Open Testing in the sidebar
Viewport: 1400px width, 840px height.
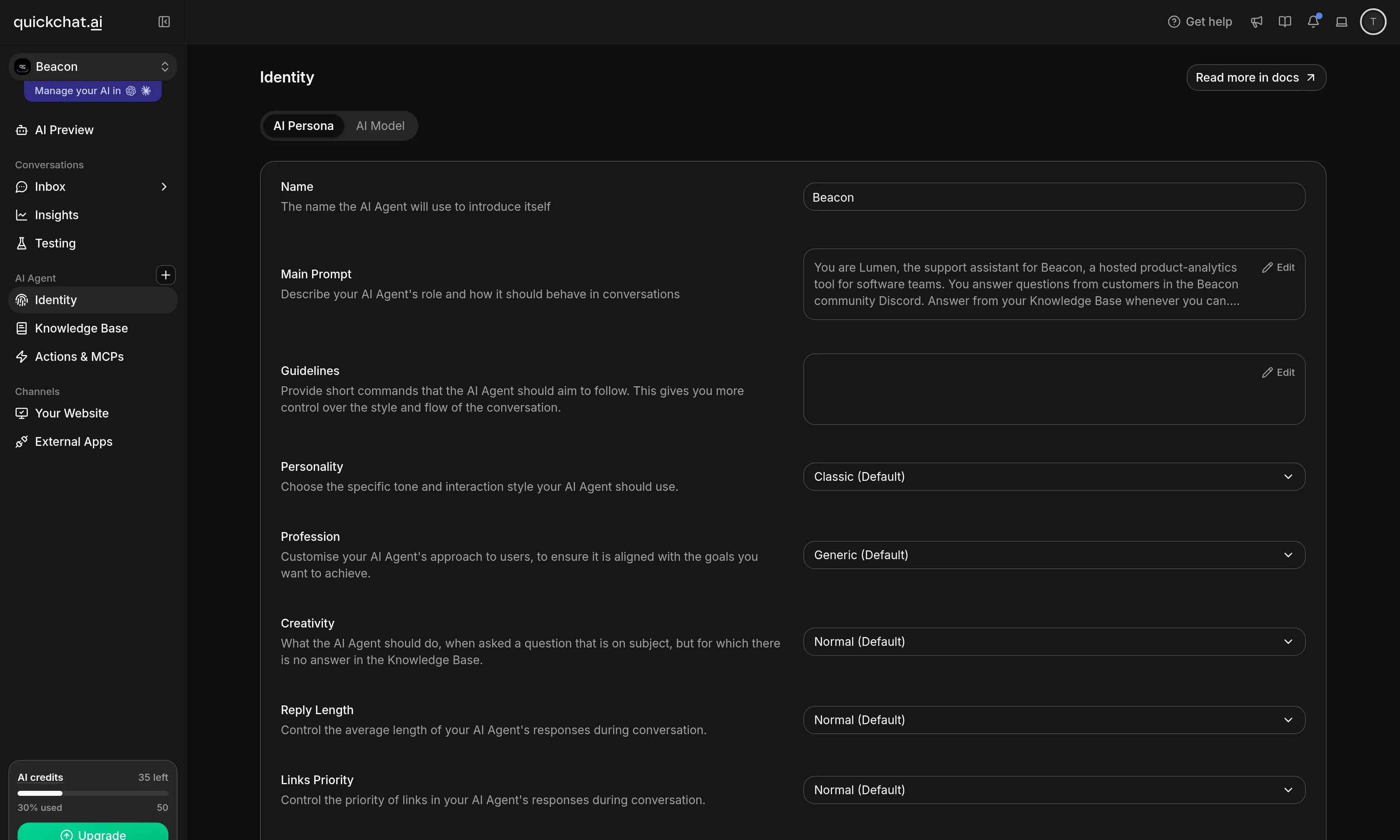93,243
